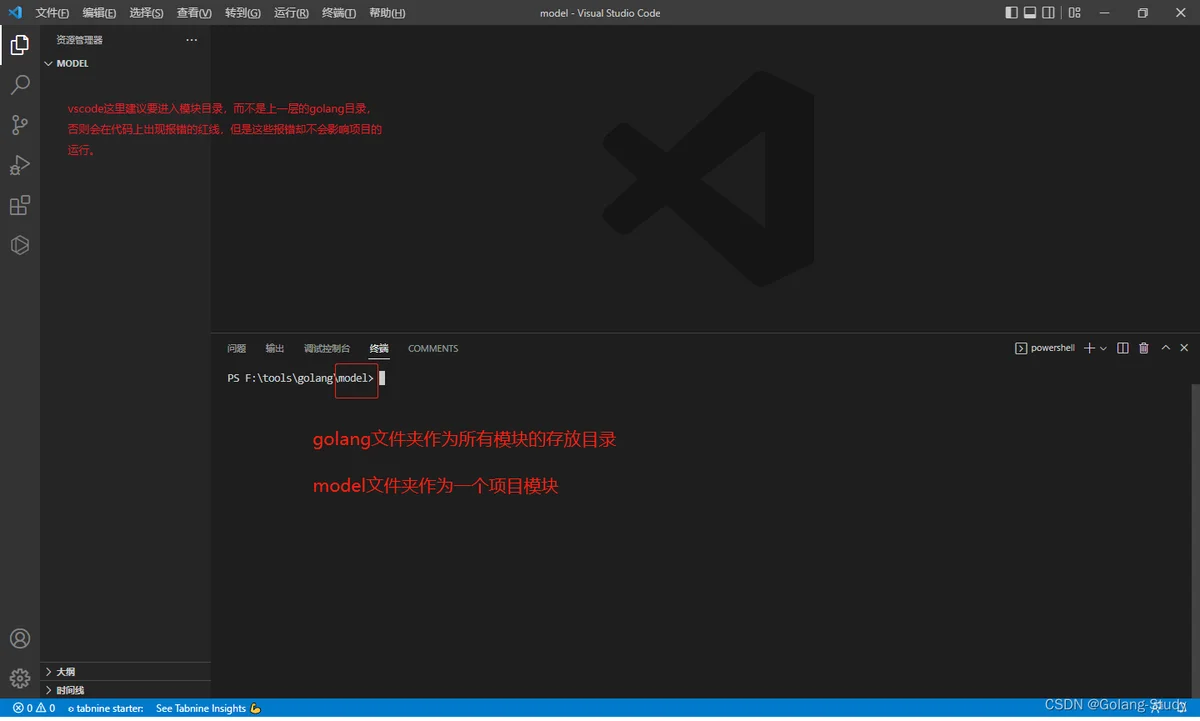Click the terminal vertical scrollbar
The width and height of the screenshot is (1200, 721).
[x=1195, y=540]
